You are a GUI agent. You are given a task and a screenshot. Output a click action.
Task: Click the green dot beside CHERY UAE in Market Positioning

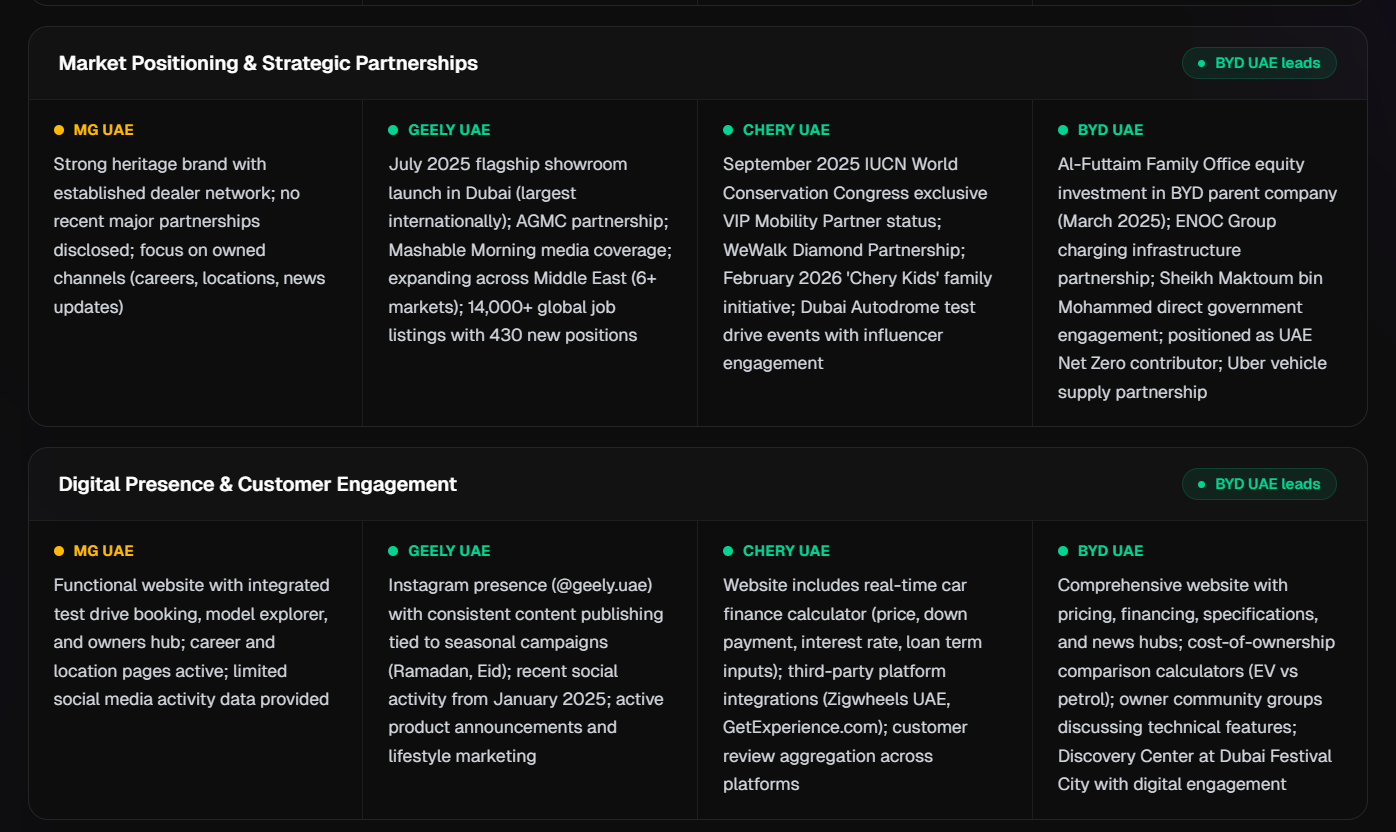pyautogui.click(x=728, y=130)
